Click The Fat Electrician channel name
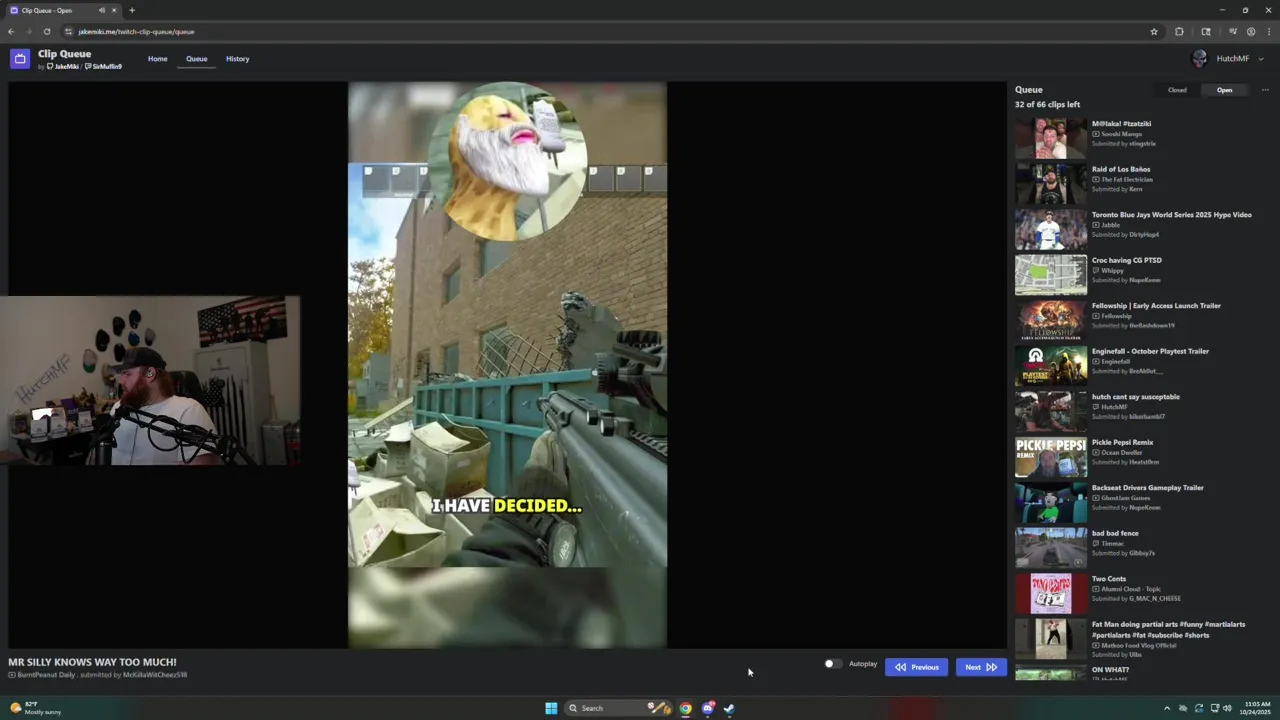Image resolution: width=1280 pixels, height=720 pixels. [1127, 179]
